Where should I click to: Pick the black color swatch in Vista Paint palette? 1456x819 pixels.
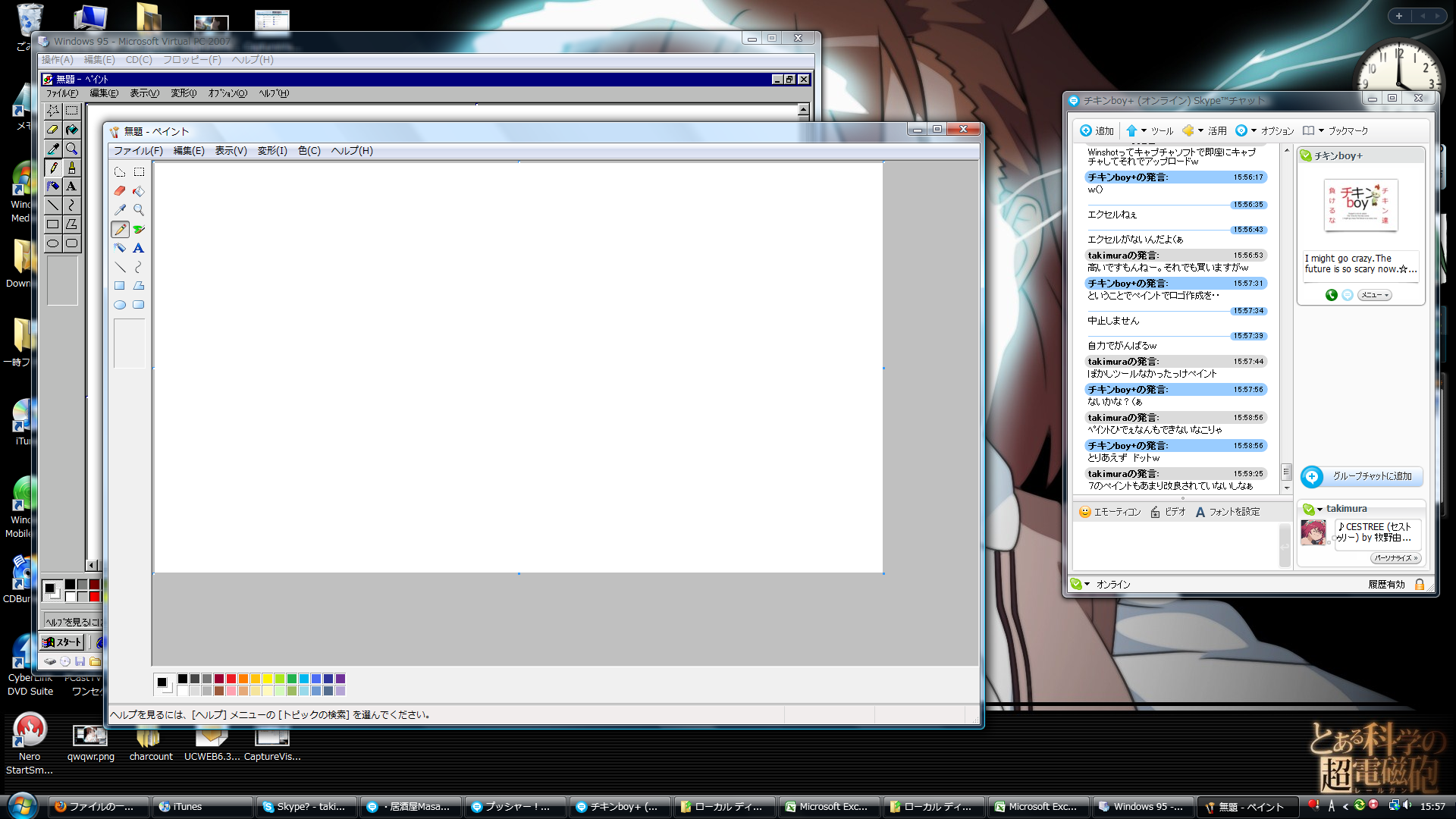coord(183,679)
